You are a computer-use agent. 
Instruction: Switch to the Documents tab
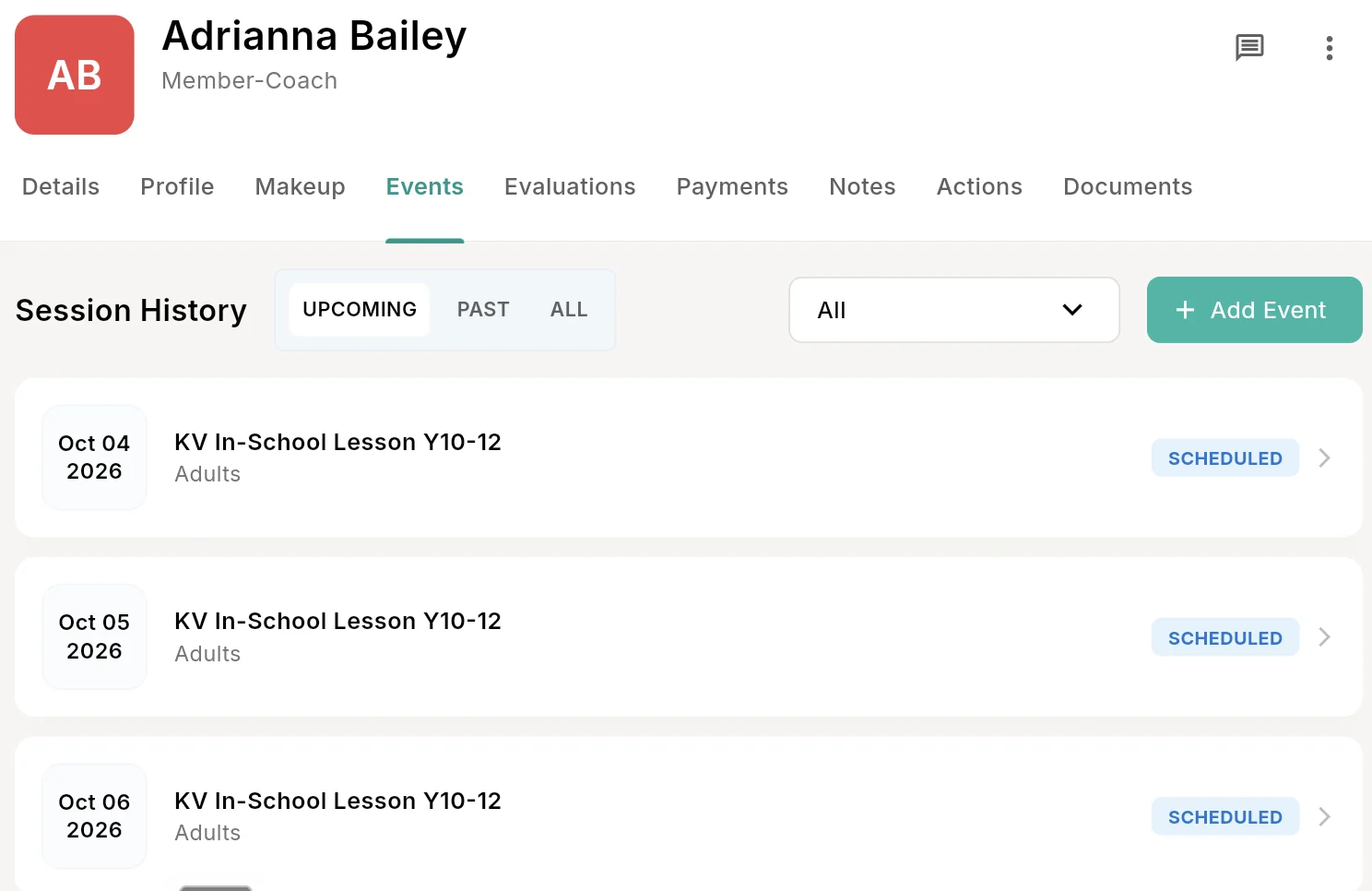point(1128,186)
